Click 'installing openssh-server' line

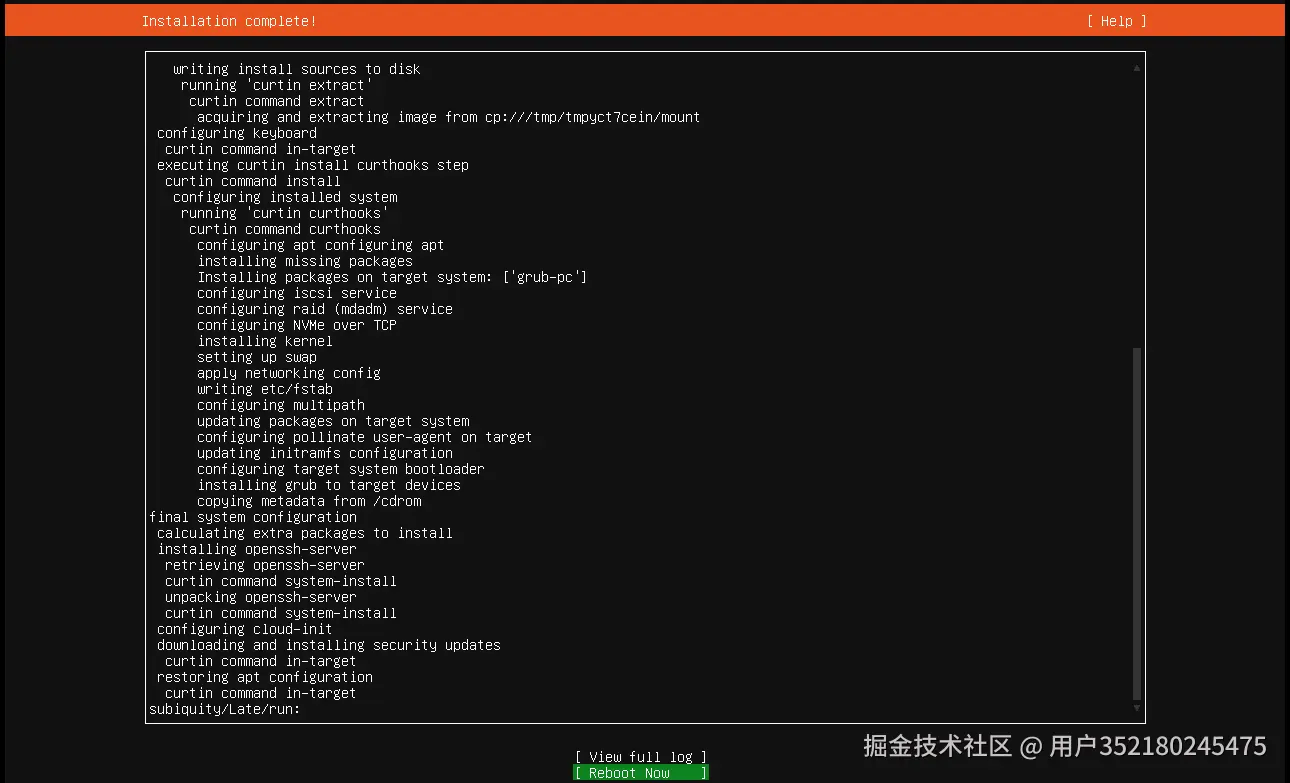tap(257, 549)
